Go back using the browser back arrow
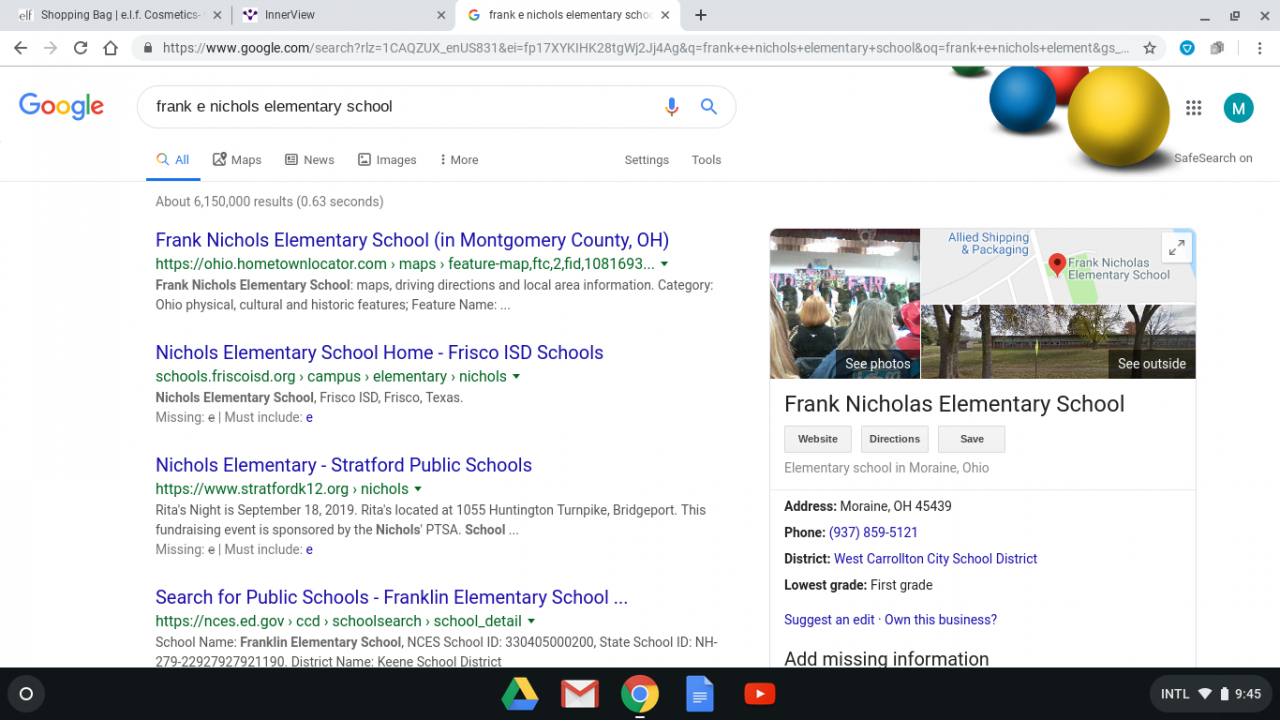This screenshot has width=1280, height=720. 20,48
